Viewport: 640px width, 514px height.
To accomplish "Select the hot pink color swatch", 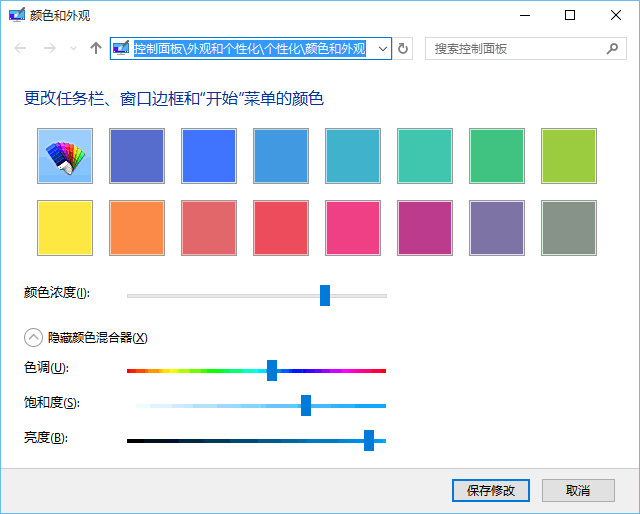I will click(x=353, y=228).
